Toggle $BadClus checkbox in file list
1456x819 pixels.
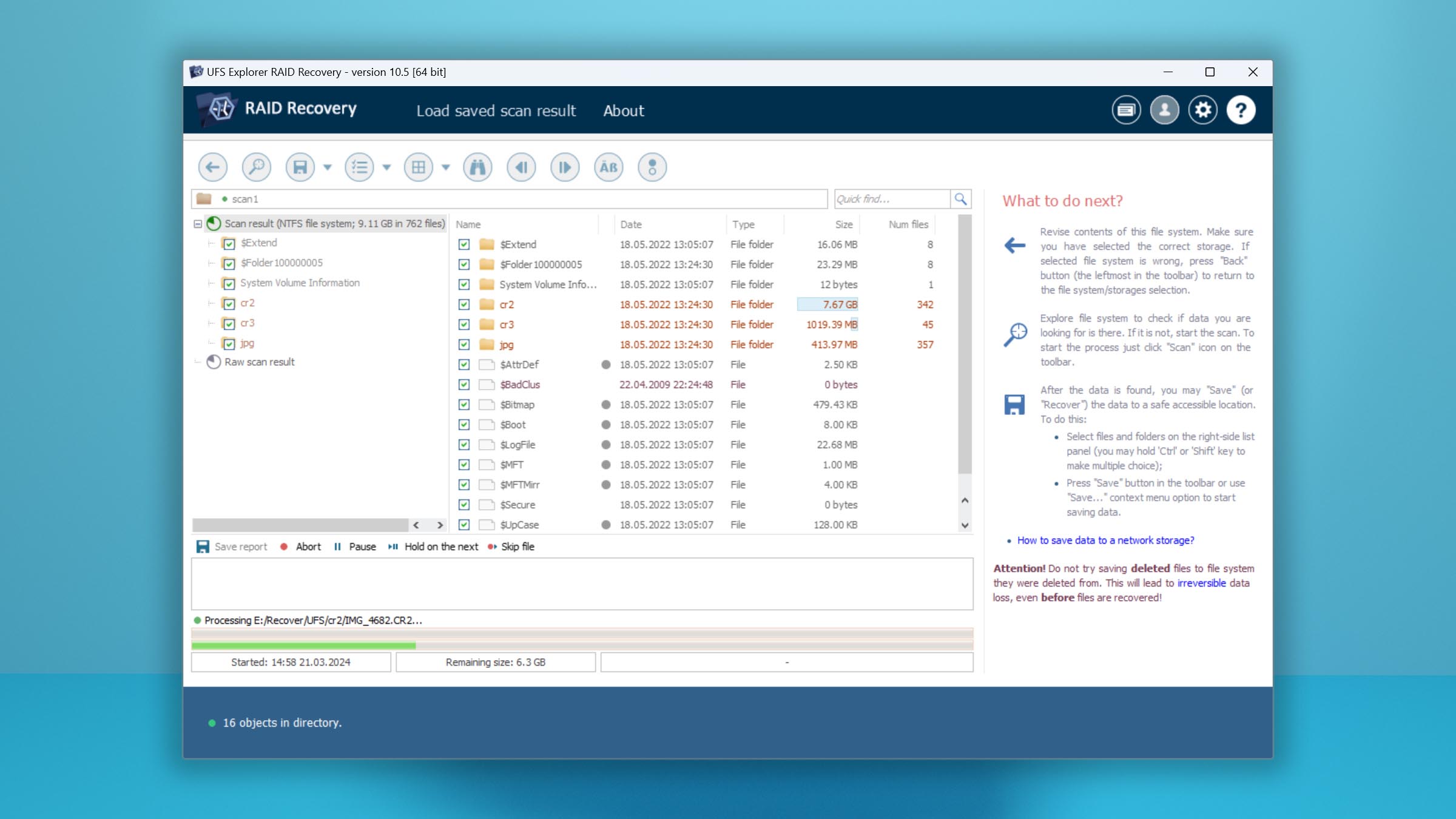point(464,385)
